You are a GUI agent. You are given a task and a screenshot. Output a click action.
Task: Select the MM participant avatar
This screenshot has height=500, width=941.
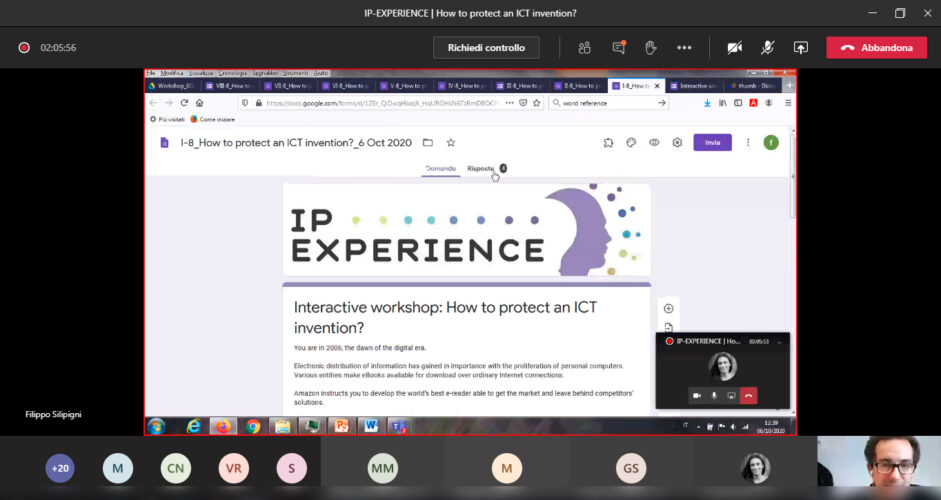point(382,468)
